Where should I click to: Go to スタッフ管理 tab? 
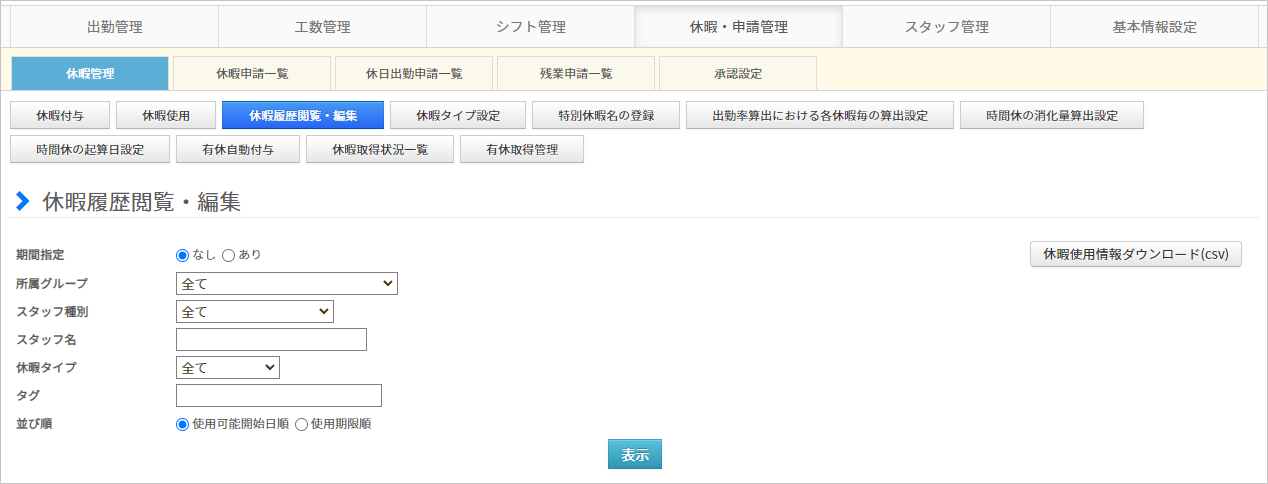point(946,27)
